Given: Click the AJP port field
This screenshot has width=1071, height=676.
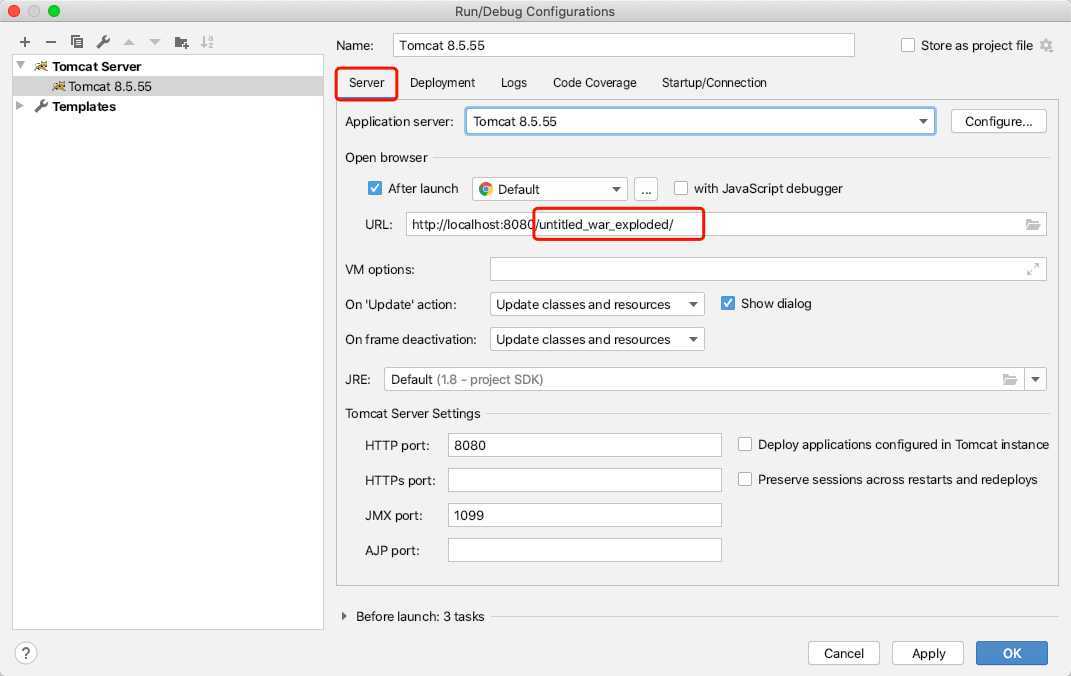Looking at the screenshot, I should (585, 550).
